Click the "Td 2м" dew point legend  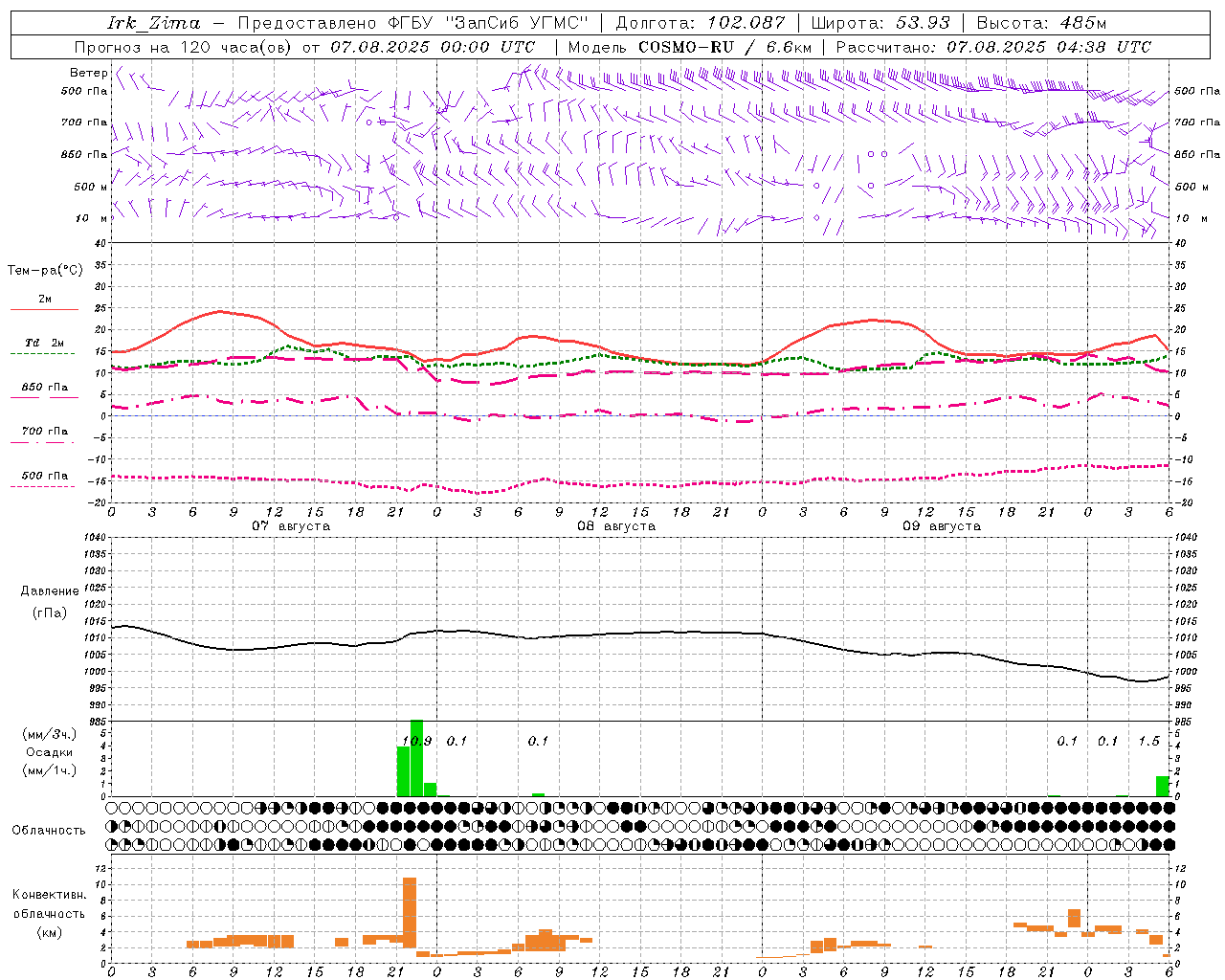click(44, 343)
